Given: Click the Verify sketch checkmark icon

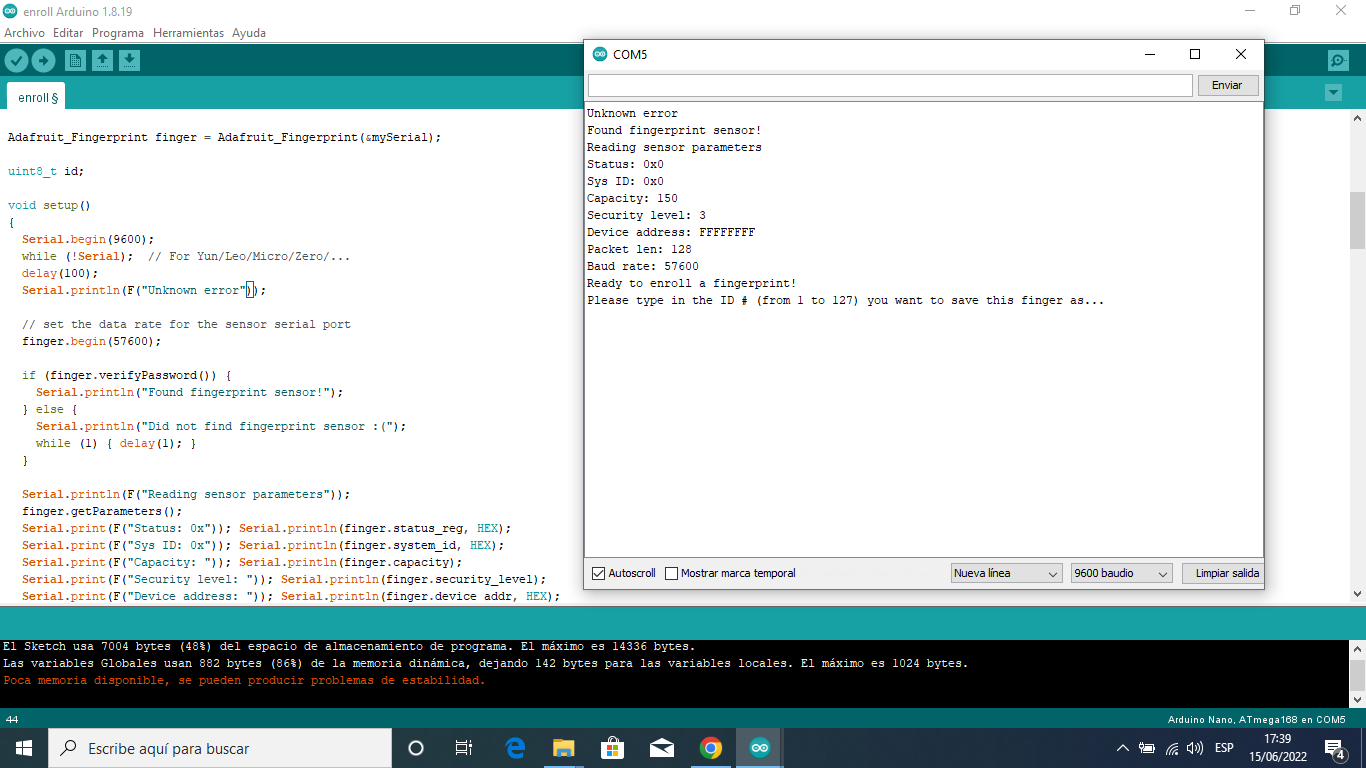Looking at the screenshot, I should [x=16, y=61].
